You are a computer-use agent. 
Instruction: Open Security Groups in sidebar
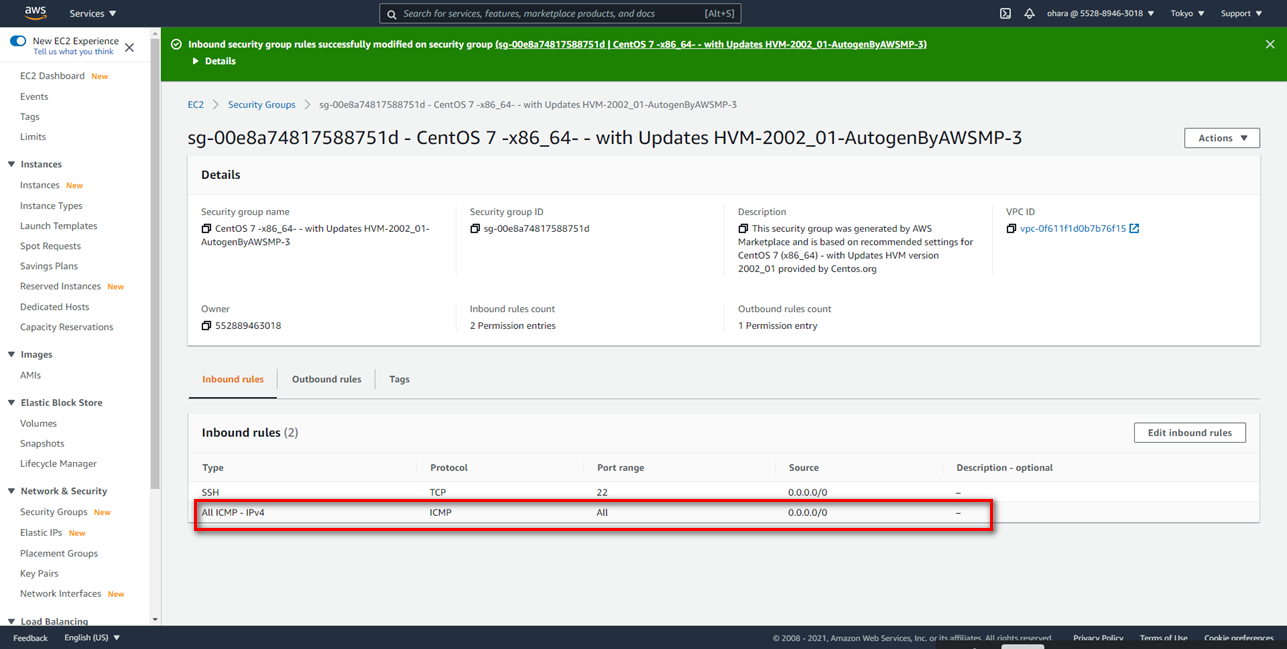pyautogui.click(x=54, y=512)
